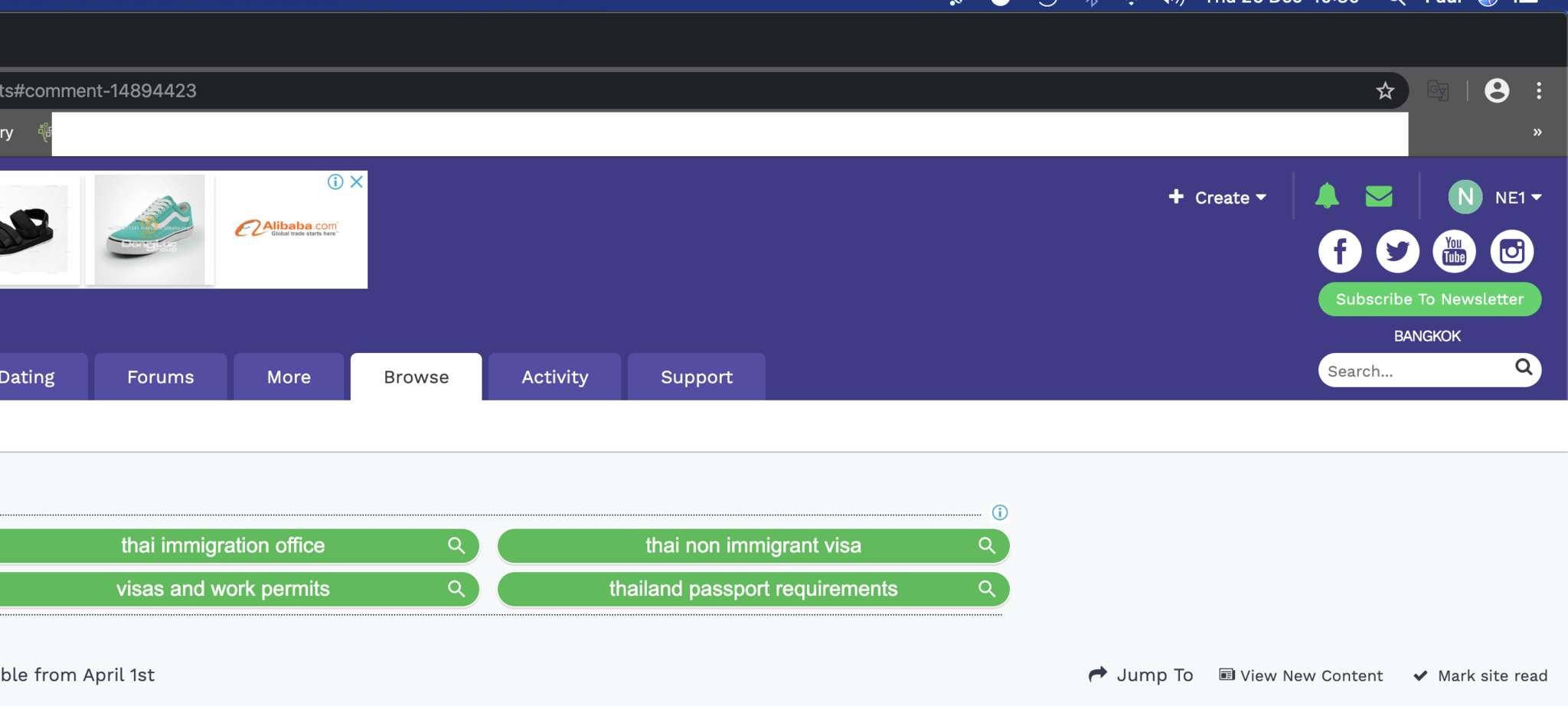Click the View New Content icon
The image size is (1568, 706).
point(1227,675)
